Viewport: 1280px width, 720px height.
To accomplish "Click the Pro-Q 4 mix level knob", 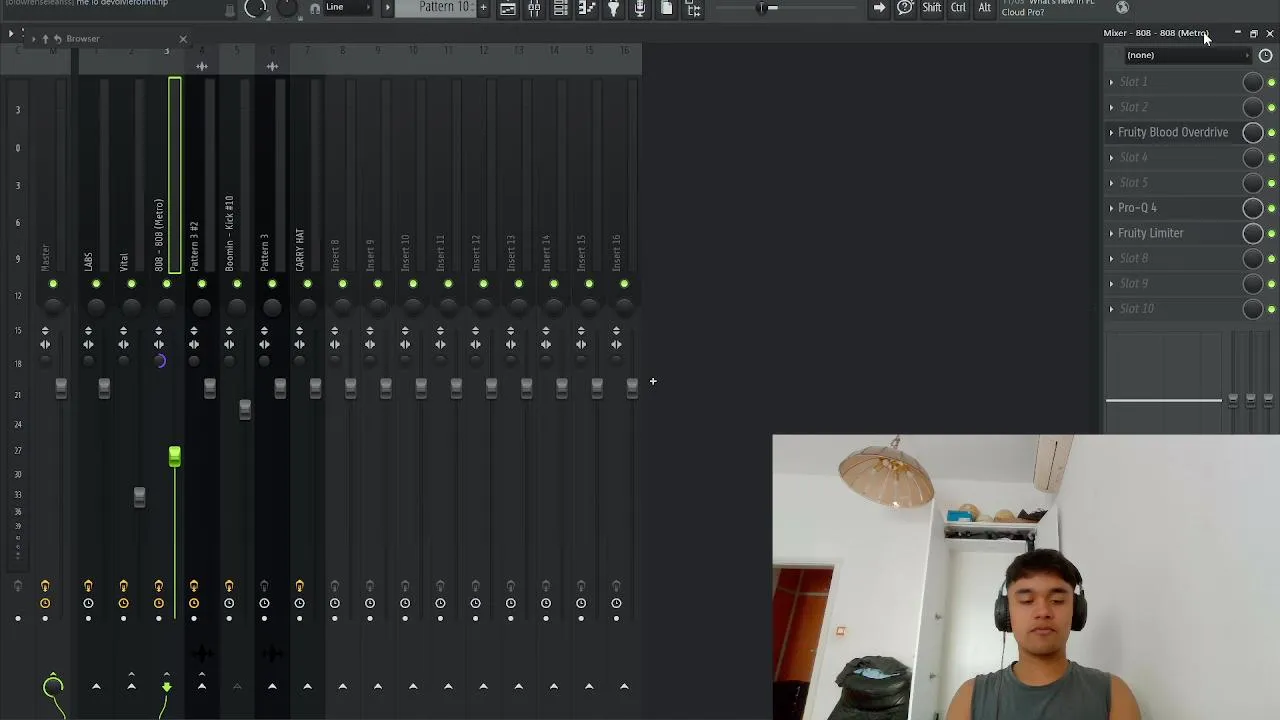I will pyautogui.click(x=1252, y=208).
